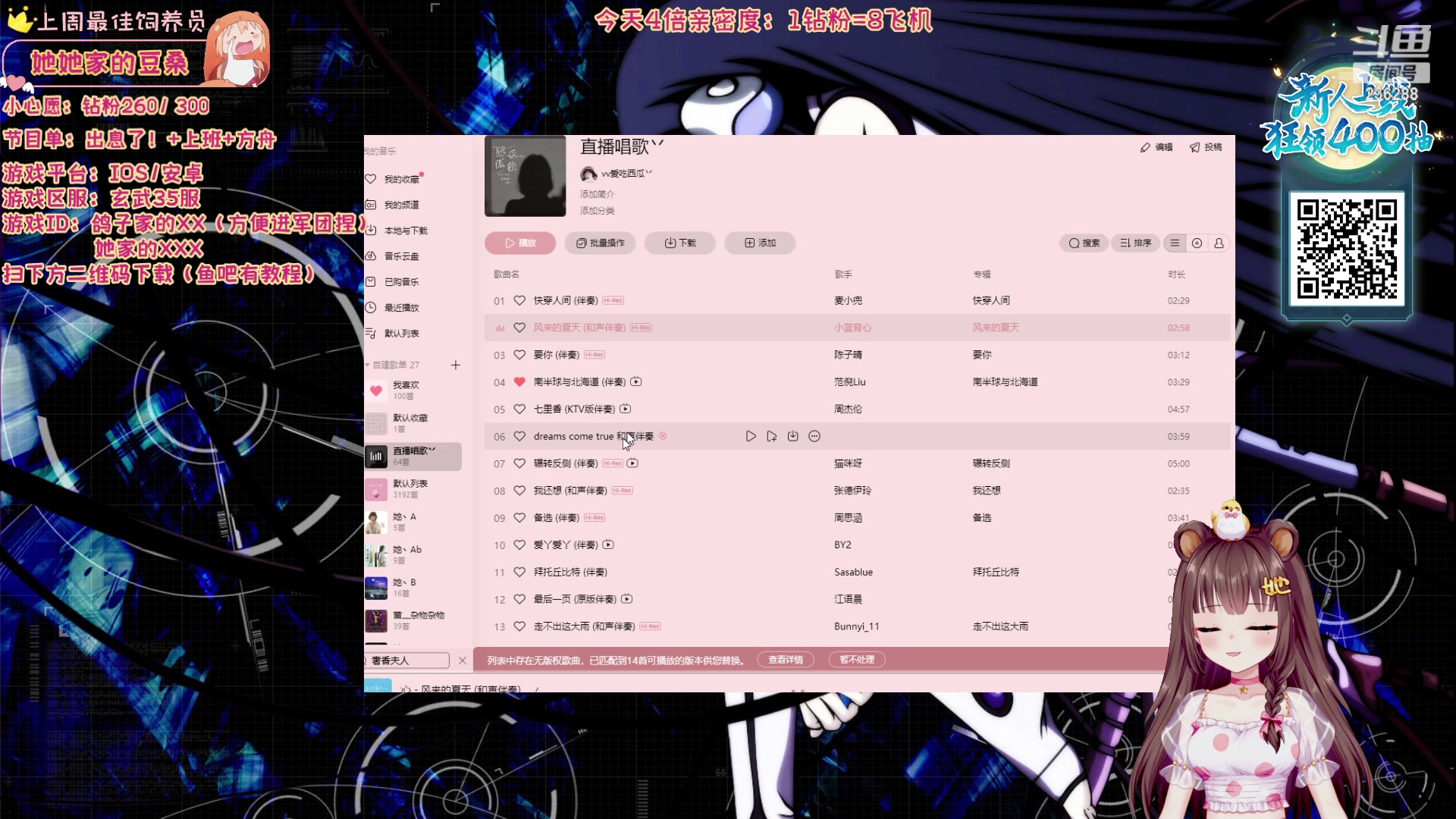Like the song 辗转反侧 (伴奏)
Image resolution: width=1456 pixels, height=819 pixels.
(519, 463)
